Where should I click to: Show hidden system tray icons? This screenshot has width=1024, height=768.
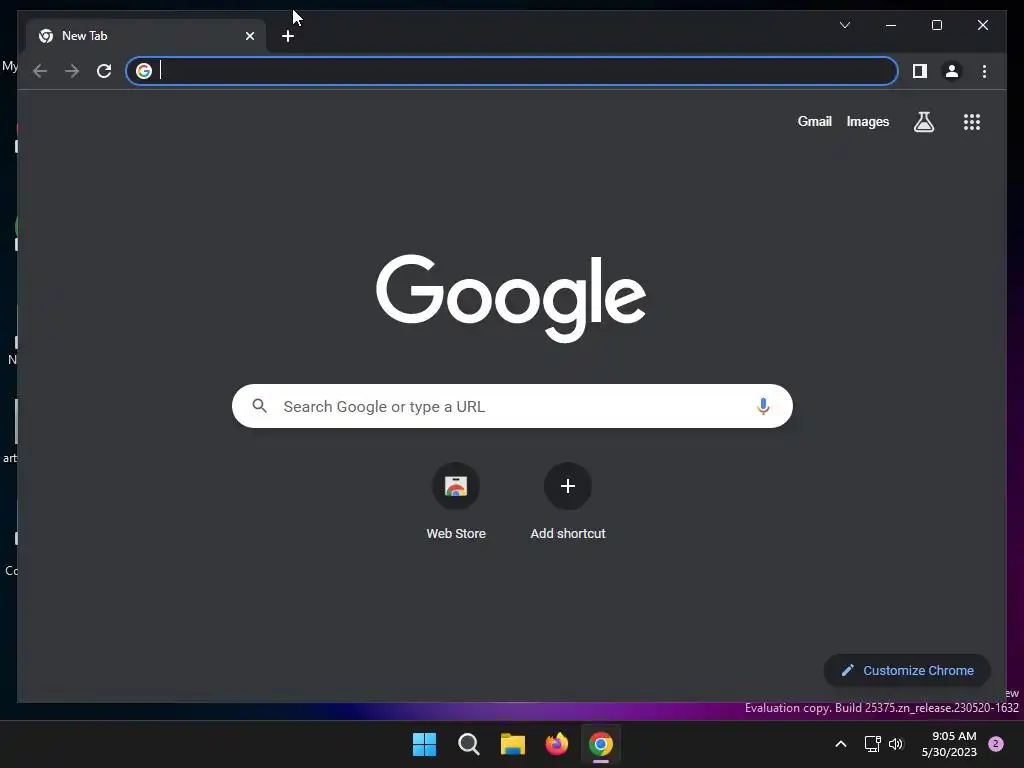[841, 744]
